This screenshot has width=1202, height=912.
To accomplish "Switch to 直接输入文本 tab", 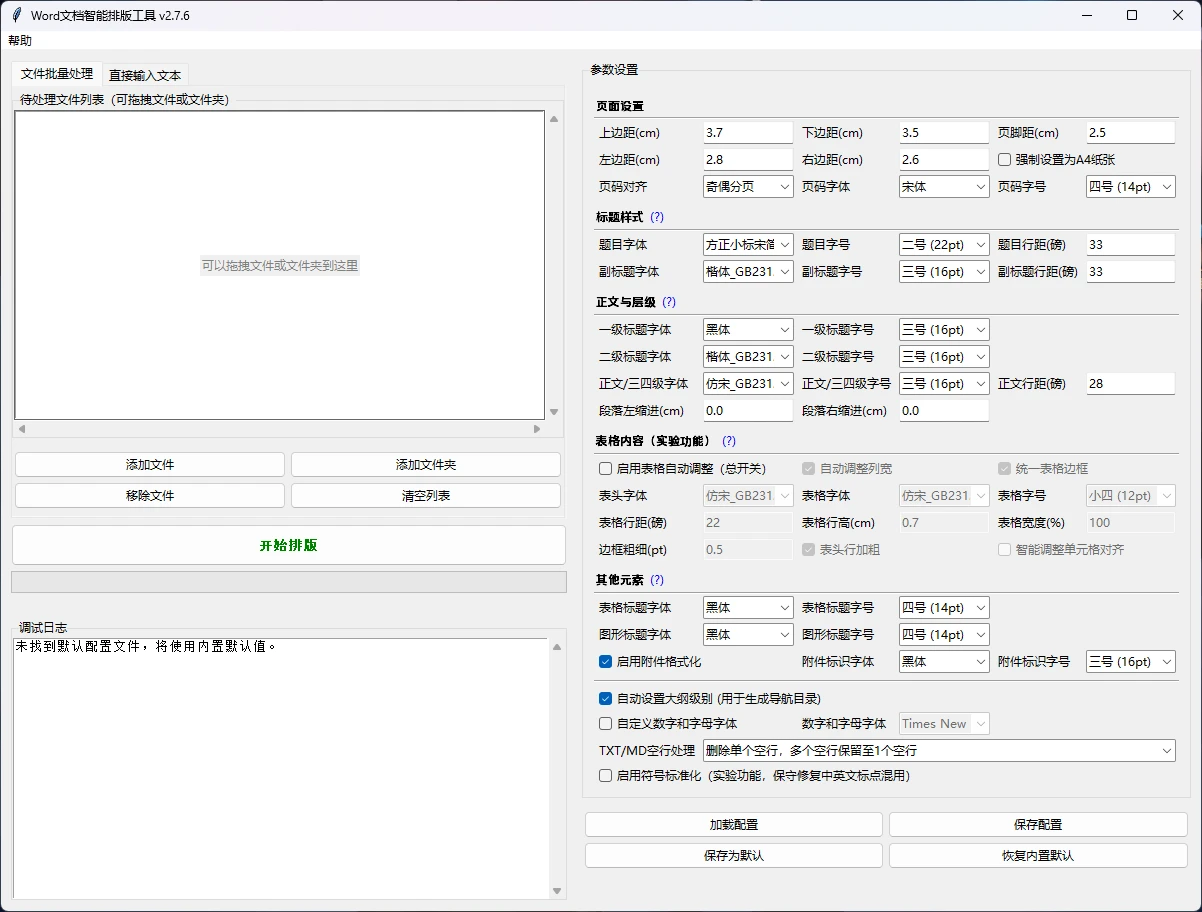I will coord(145,75).
